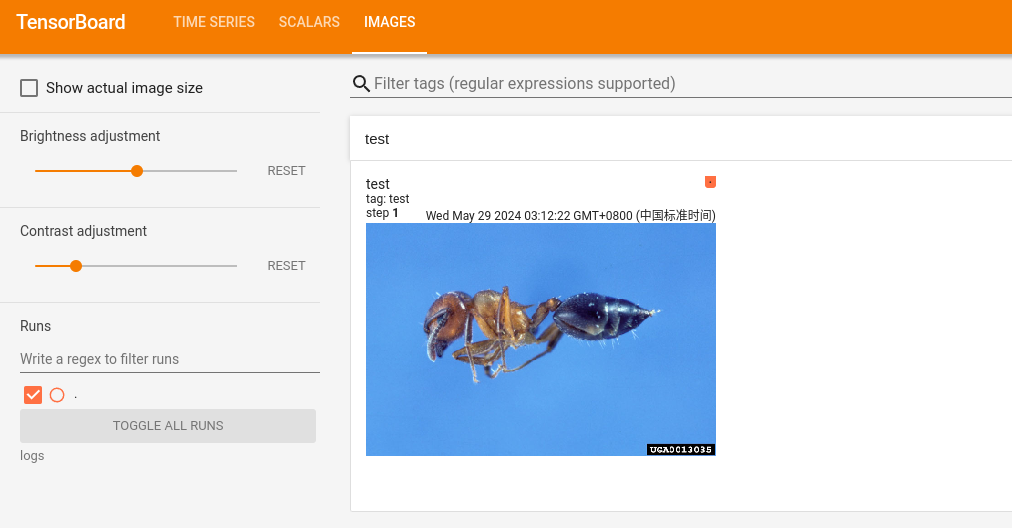Select the Images tab
This screenshot has height=528, width=1012.
click(x=389, y=22)
